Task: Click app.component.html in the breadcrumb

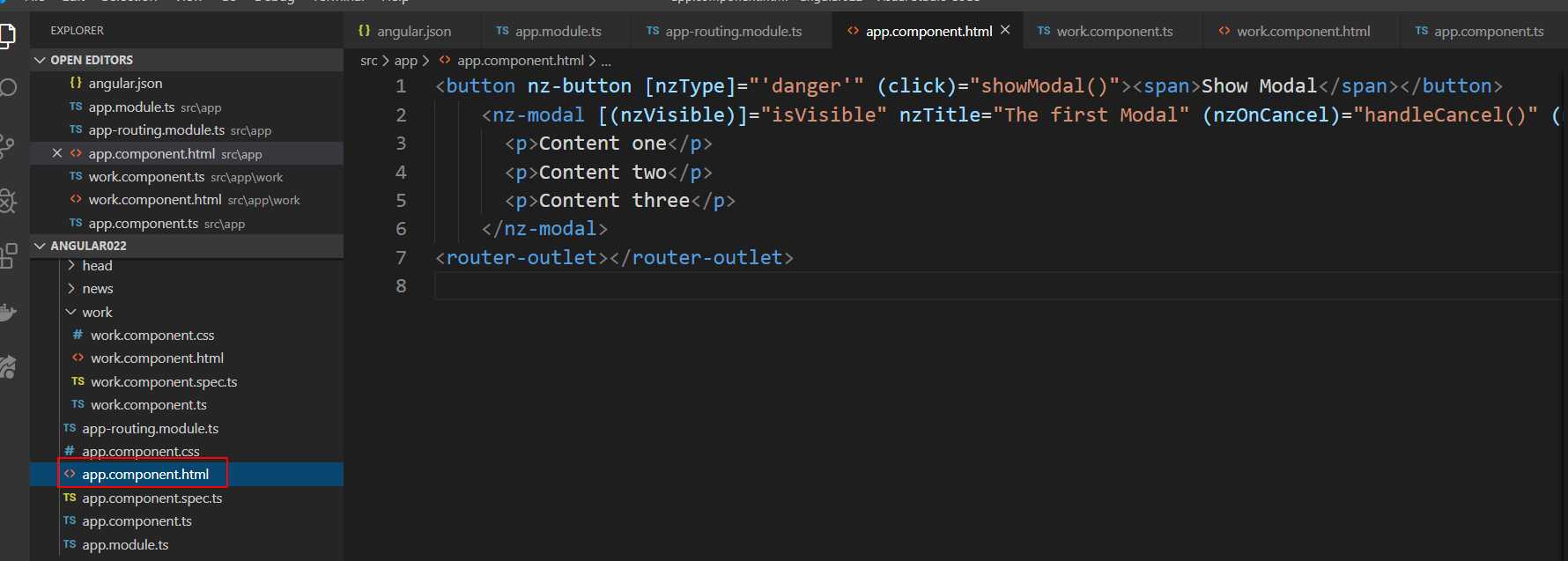Action: (x=521, y=60)
